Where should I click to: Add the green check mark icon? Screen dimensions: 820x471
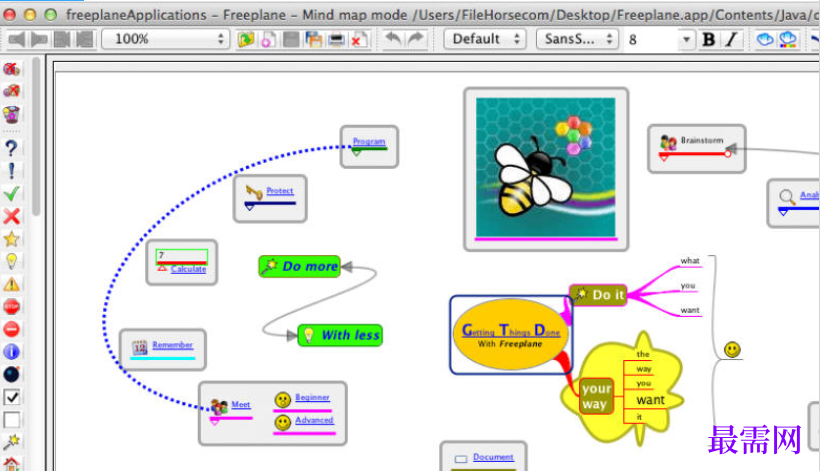tap(12, 193)
